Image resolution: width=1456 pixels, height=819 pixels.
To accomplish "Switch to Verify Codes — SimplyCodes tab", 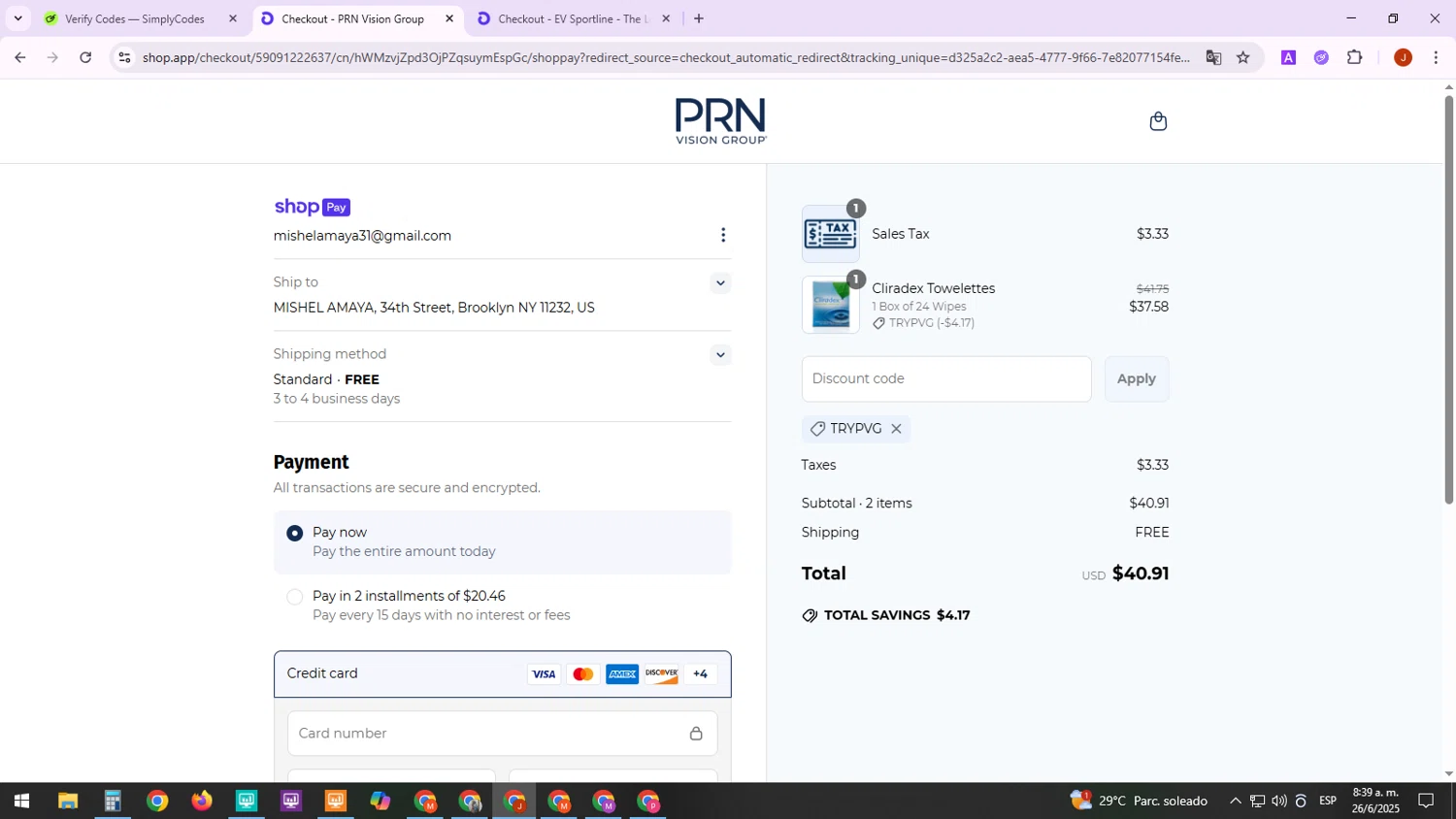I will point(136,19).
